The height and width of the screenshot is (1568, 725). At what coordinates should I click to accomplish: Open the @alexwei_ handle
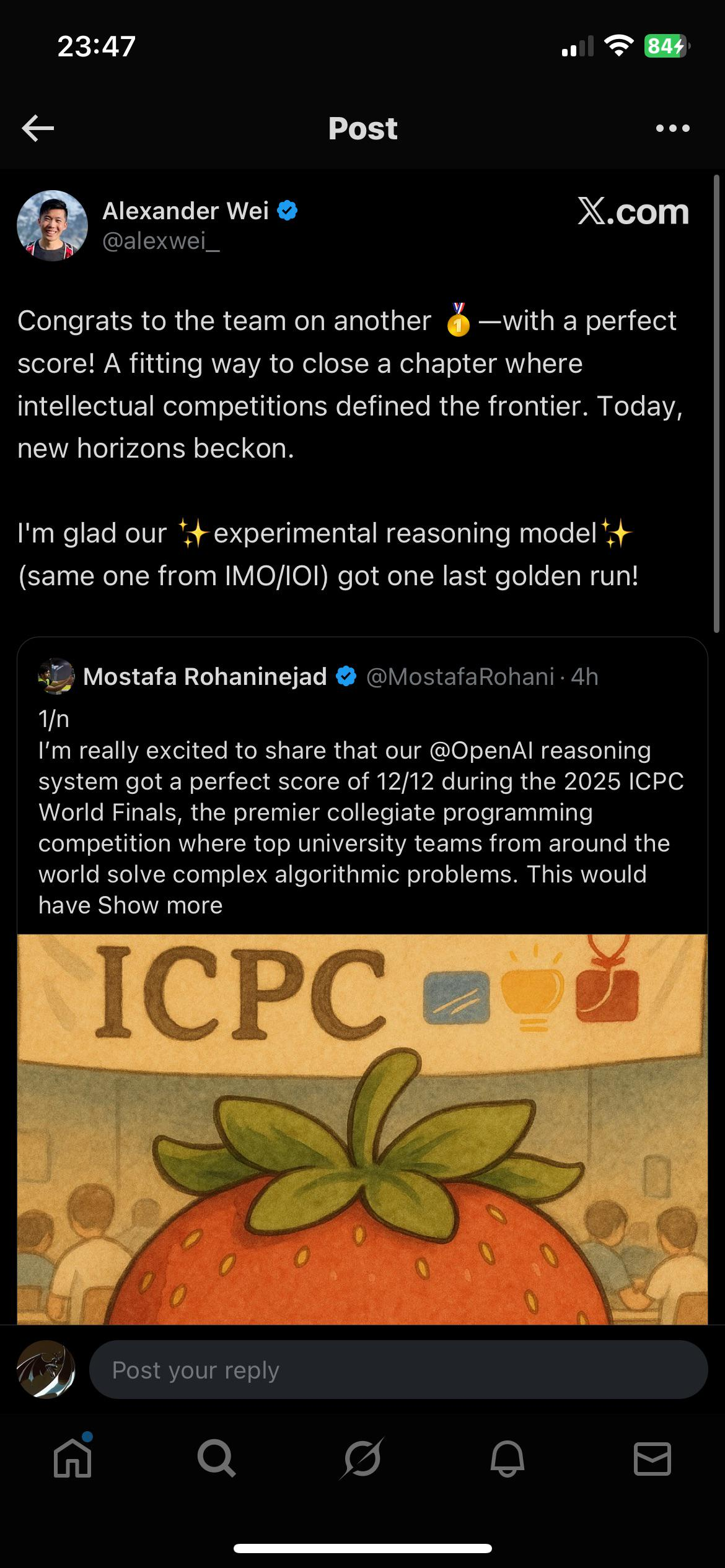[160, 241]
